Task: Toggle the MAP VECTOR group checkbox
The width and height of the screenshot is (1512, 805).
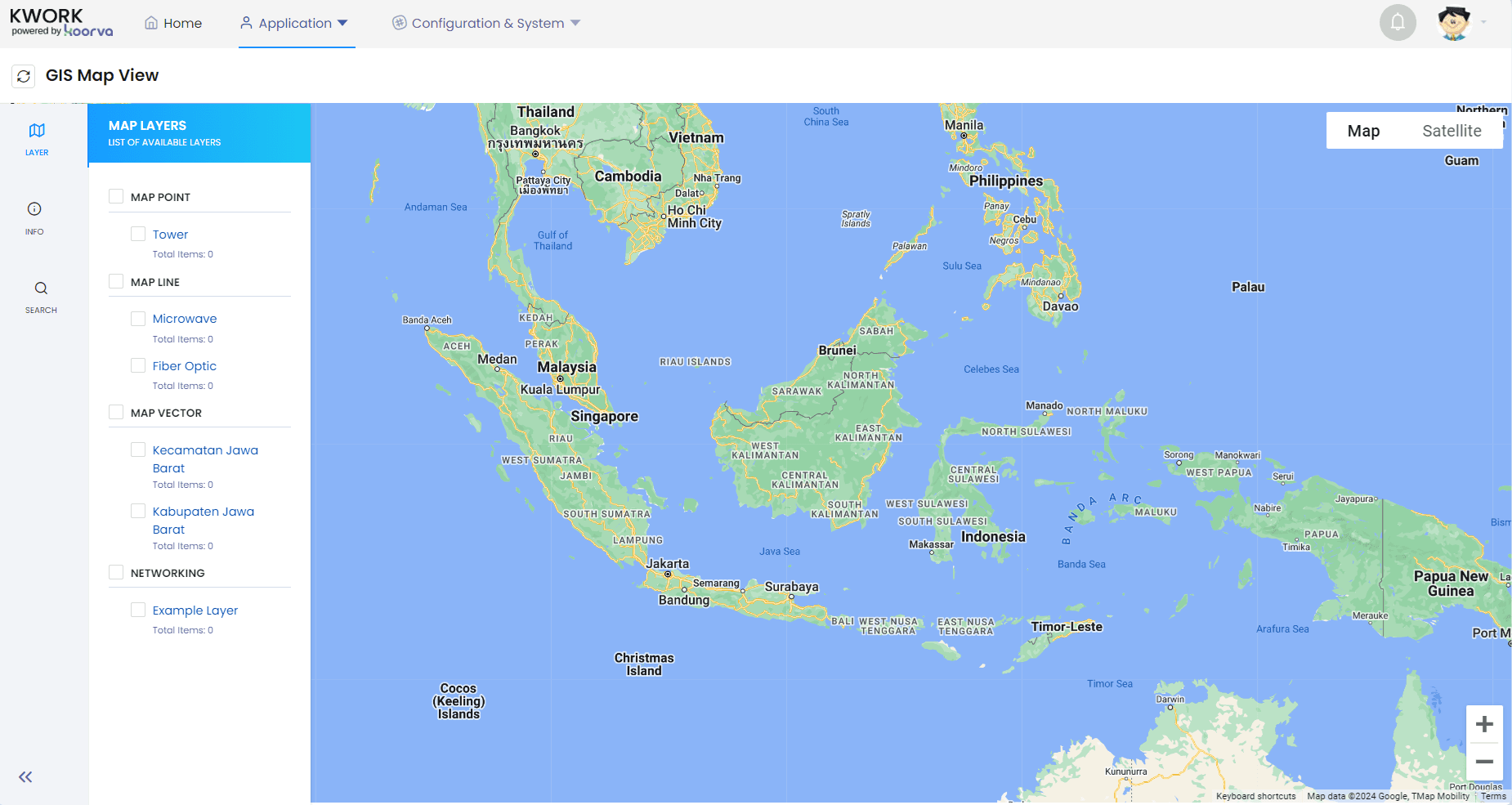Action: pyautogui.click(x=116, y=413)
